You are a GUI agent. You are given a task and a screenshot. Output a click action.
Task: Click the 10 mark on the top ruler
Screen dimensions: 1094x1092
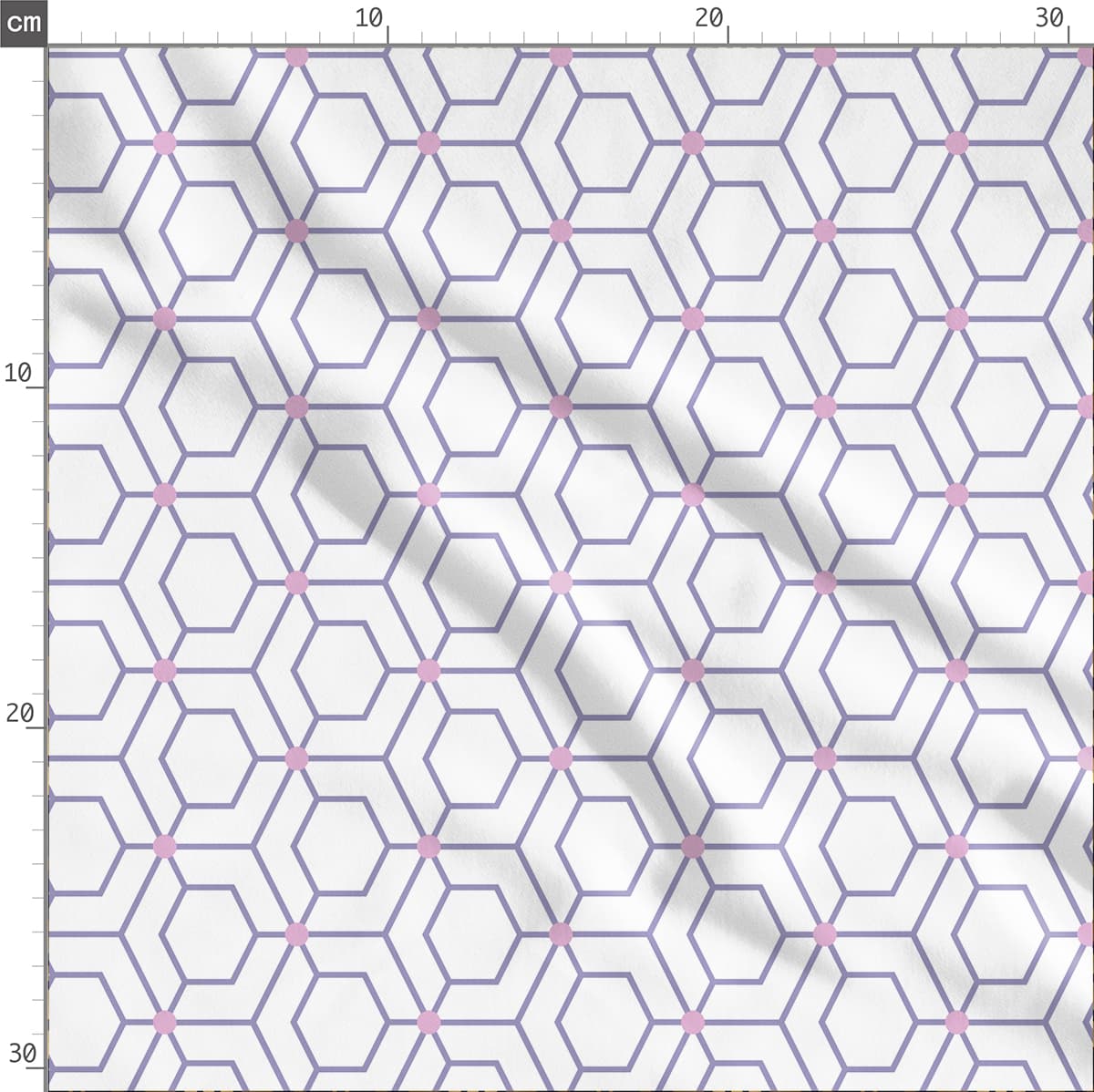pos(368,18)
